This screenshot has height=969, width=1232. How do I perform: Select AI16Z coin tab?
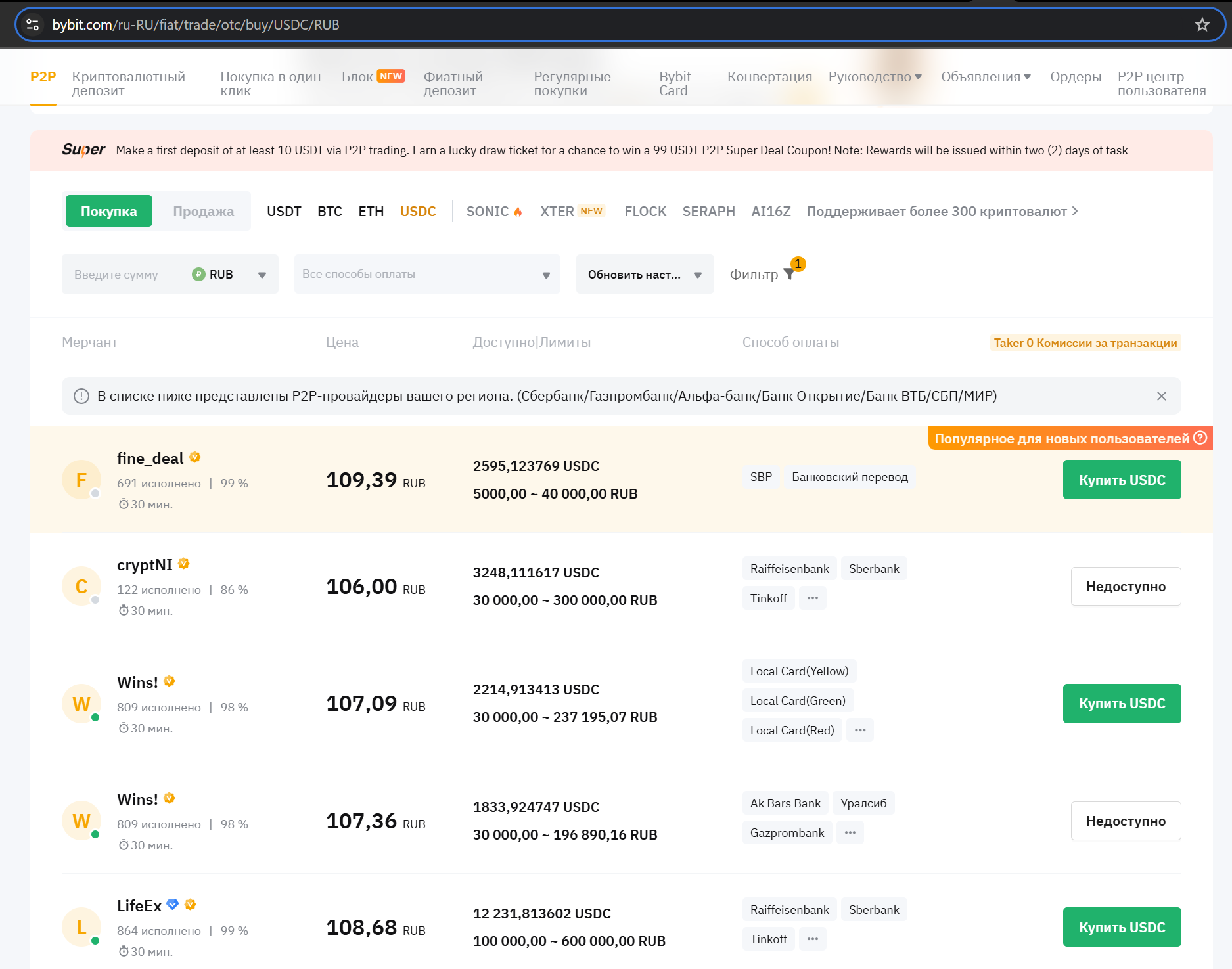tap(771, 212)
